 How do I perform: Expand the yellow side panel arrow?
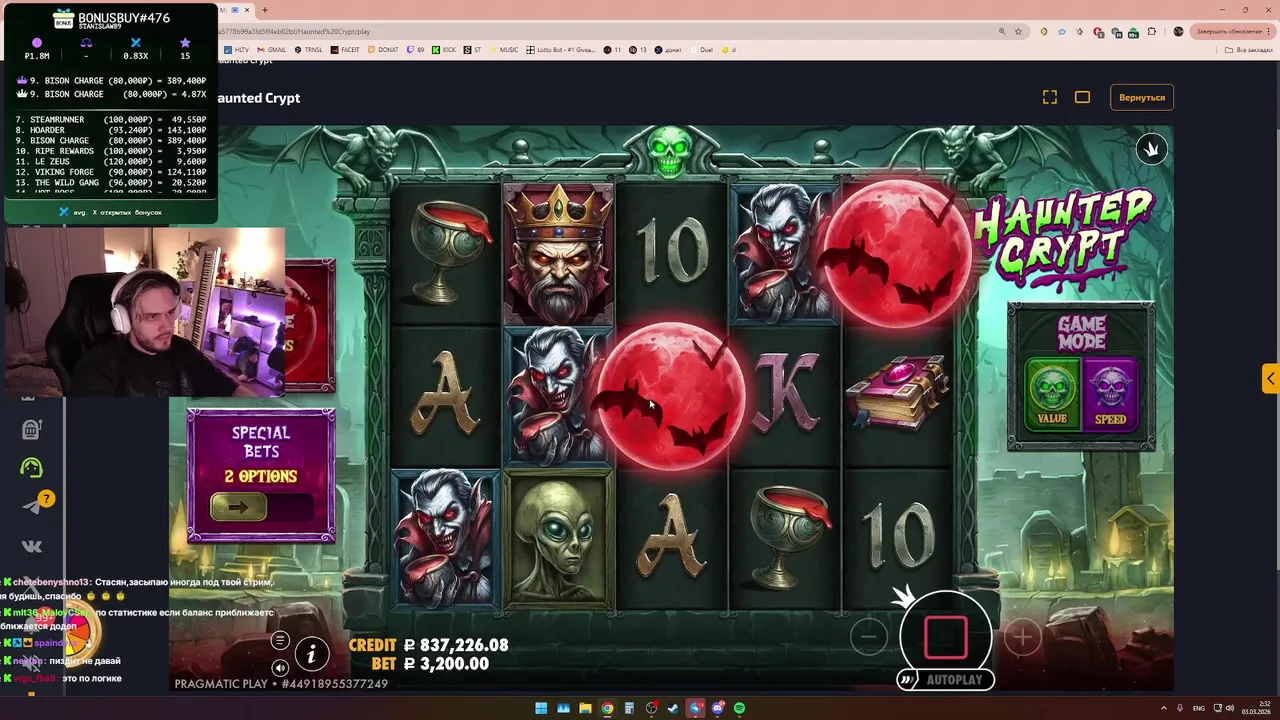coord(1270,379)
